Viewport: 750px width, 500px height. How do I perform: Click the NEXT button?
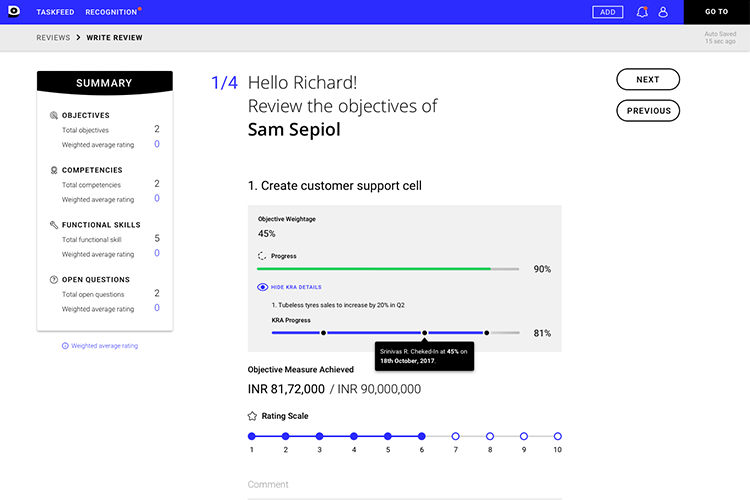648,79
